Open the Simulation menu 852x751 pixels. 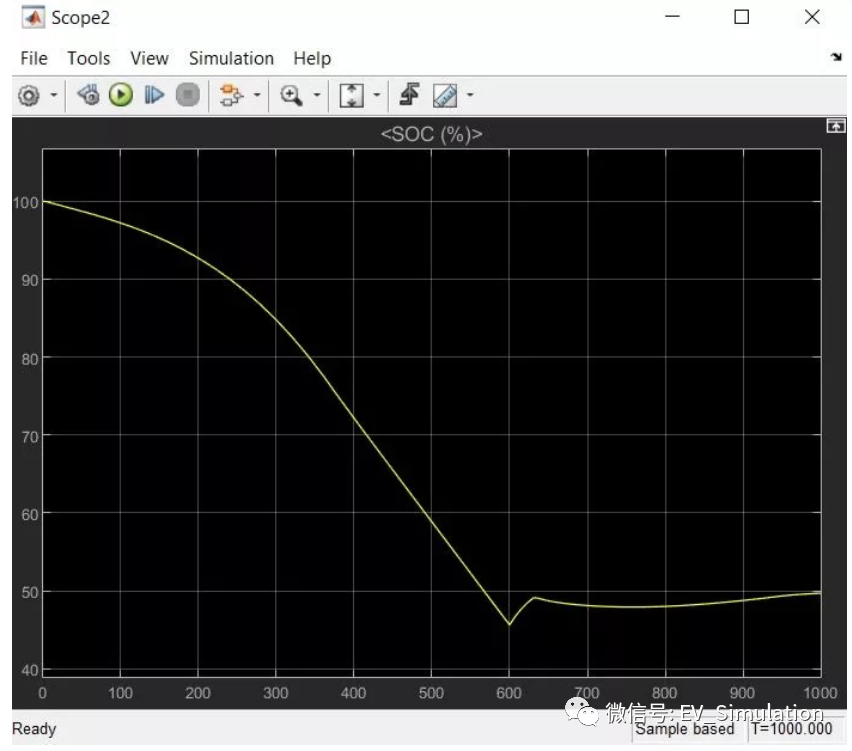pyautogui.click(x=231, y=58)
